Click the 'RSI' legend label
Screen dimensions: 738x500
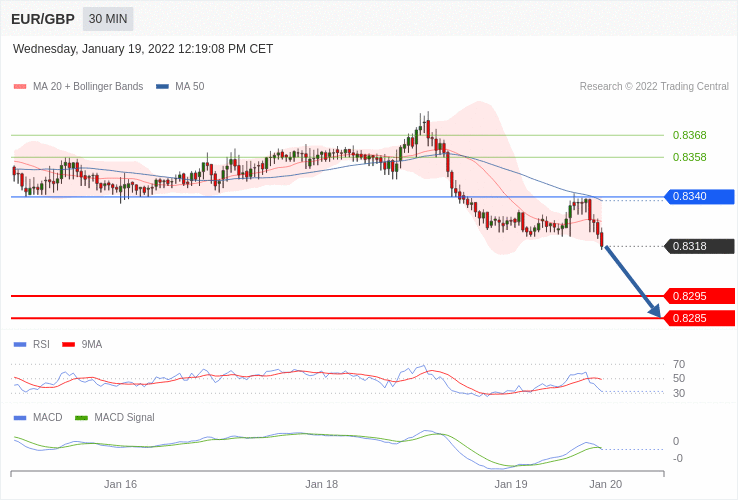click(x=41, y=345)
